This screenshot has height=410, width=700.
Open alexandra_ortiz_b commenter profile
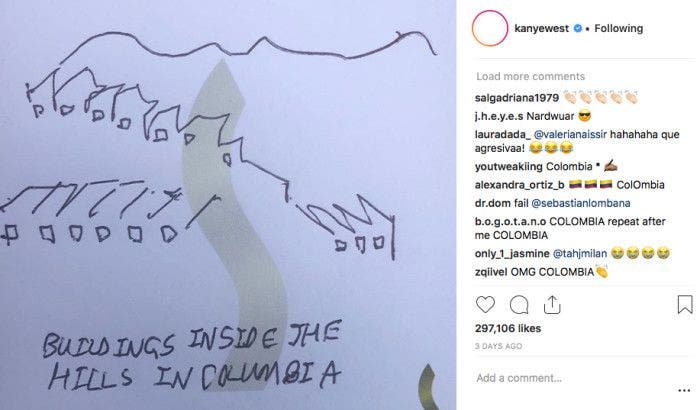[x=520, y=185]
